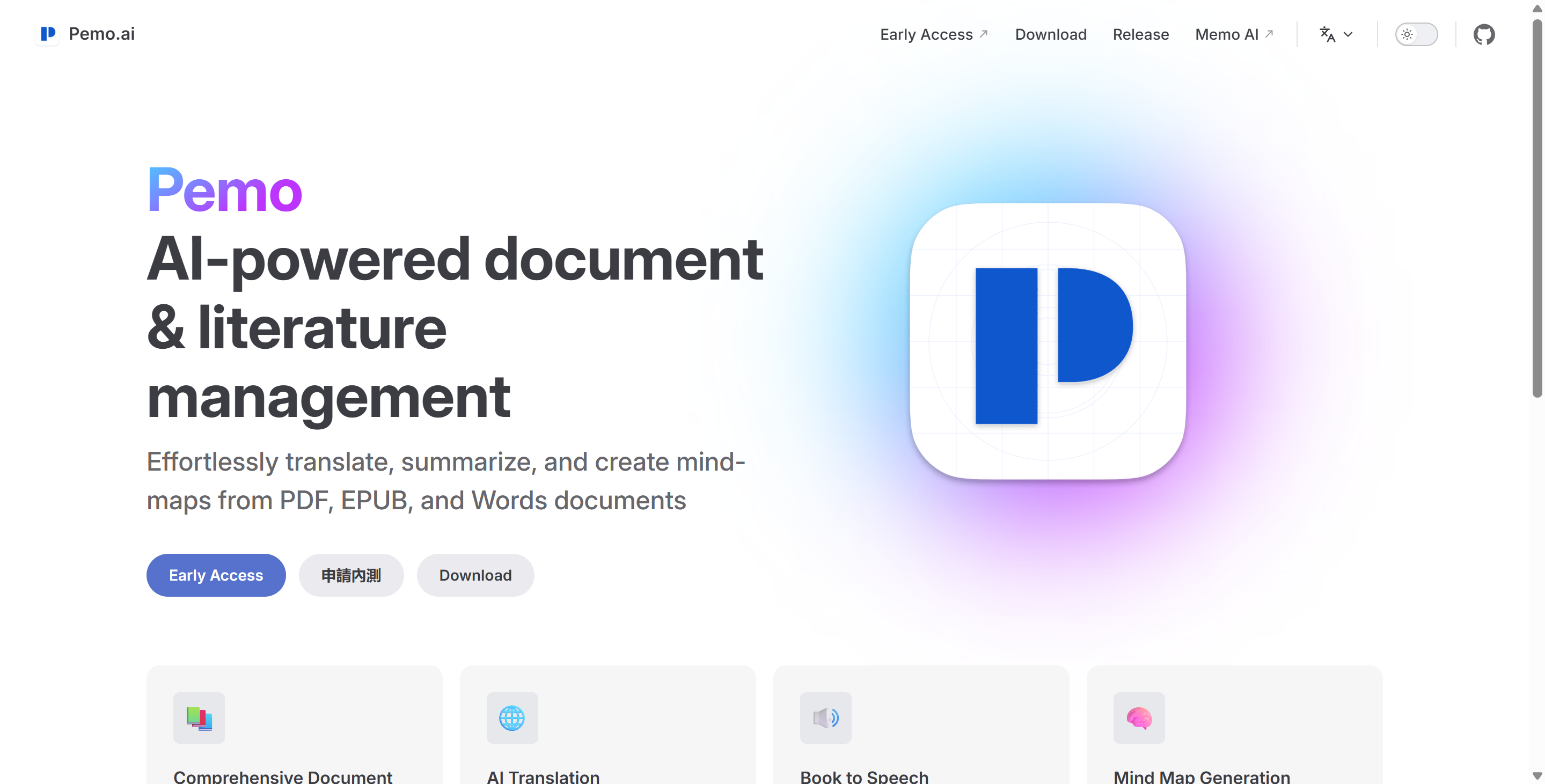Click the brain icon on Mind Map card

pos(1139,717)
